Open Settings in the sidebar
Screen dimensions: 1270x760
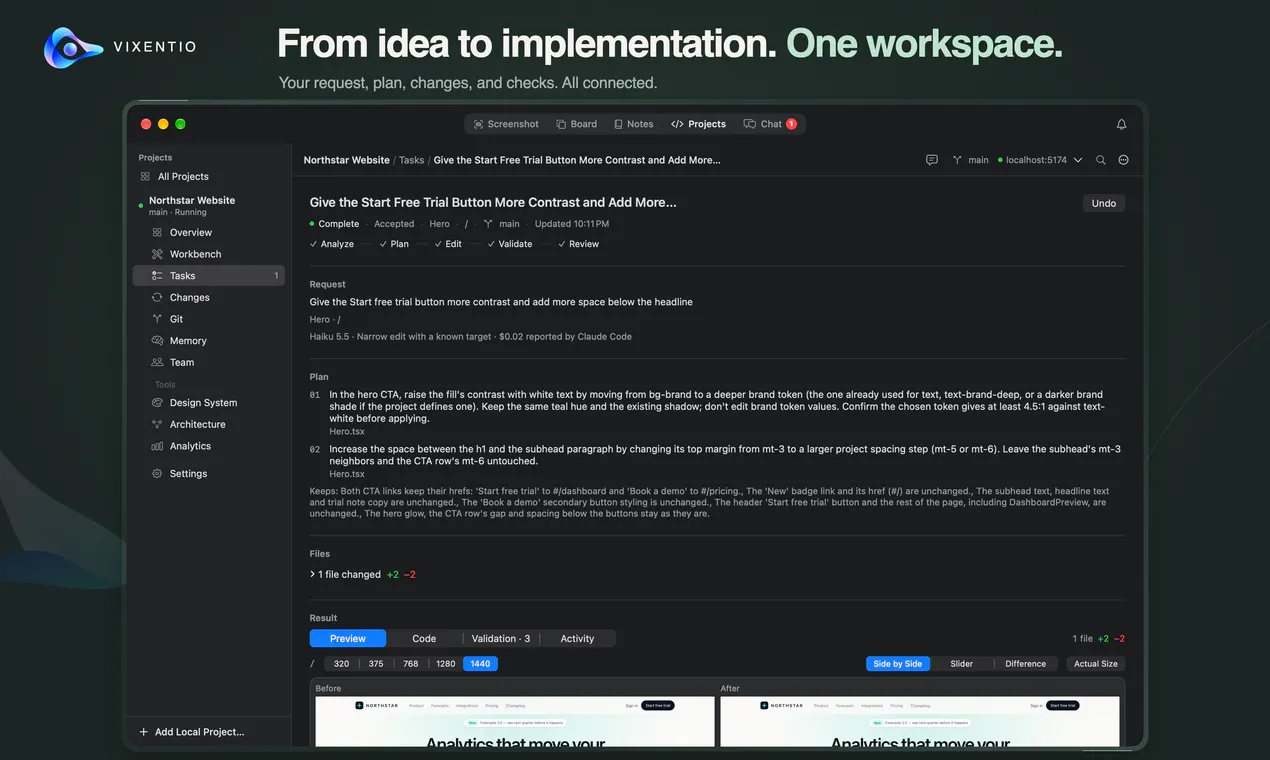pos(208,473)
